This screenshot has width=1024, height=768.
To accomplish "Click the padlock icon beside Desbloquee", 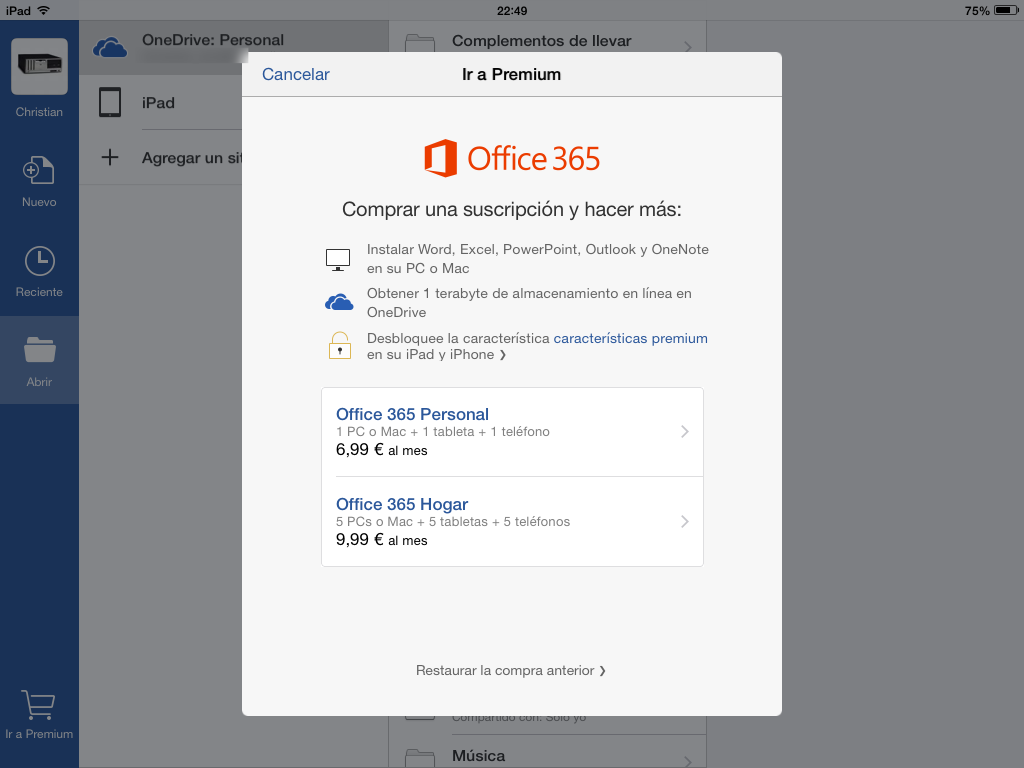I will pyautogui.click(x=340, y=346).
